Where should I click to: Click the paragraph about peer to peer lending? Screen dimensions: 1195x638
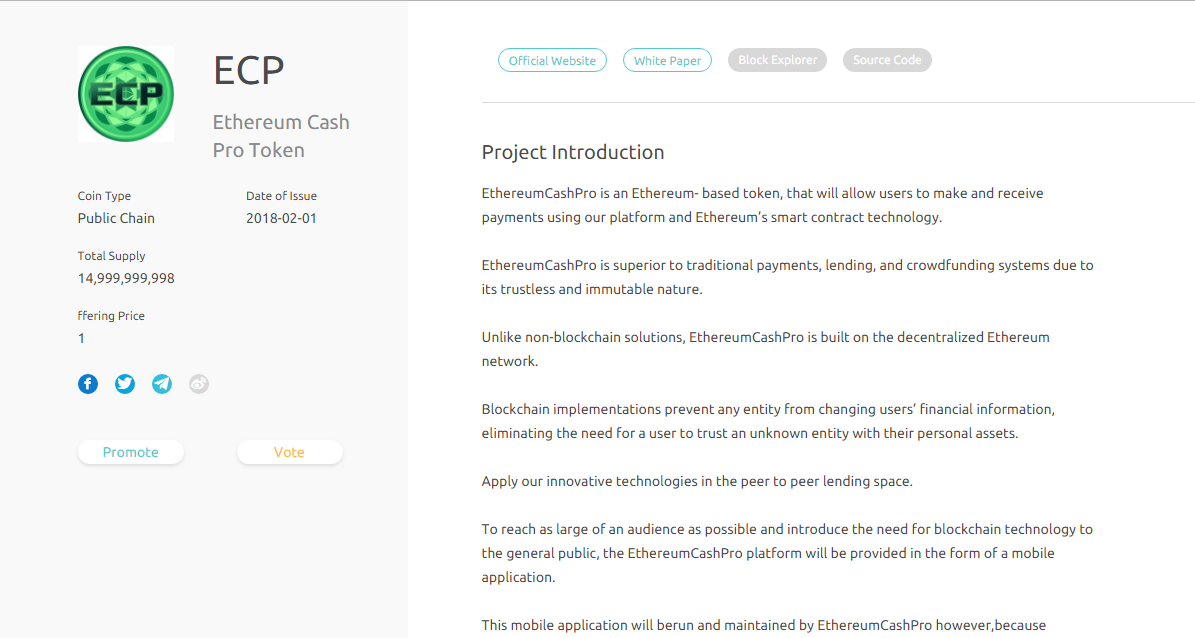click(x=697, y=481)
